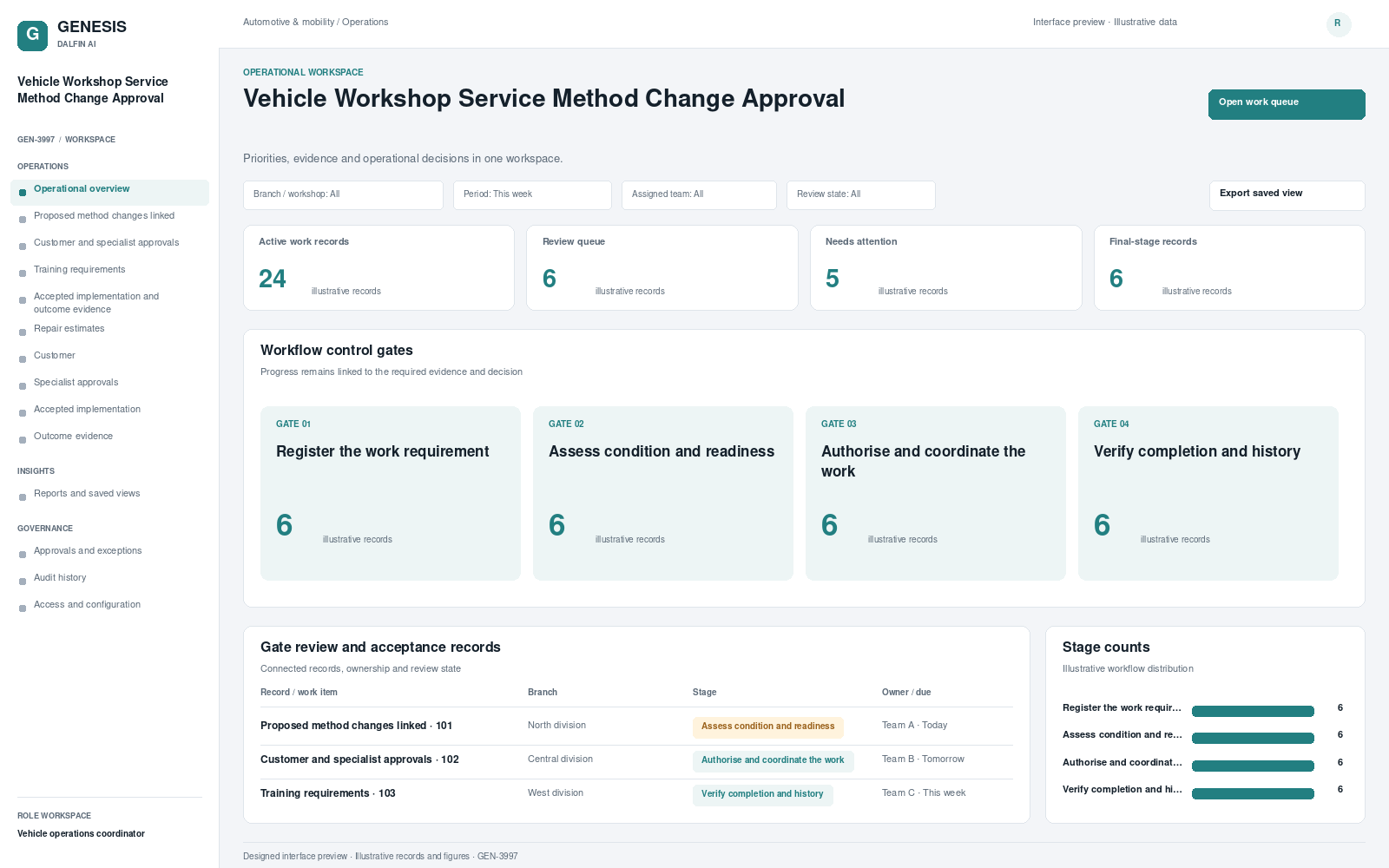Open Gate 04 Verify completion and history
1389x868 pixels.
point(1208,493)
